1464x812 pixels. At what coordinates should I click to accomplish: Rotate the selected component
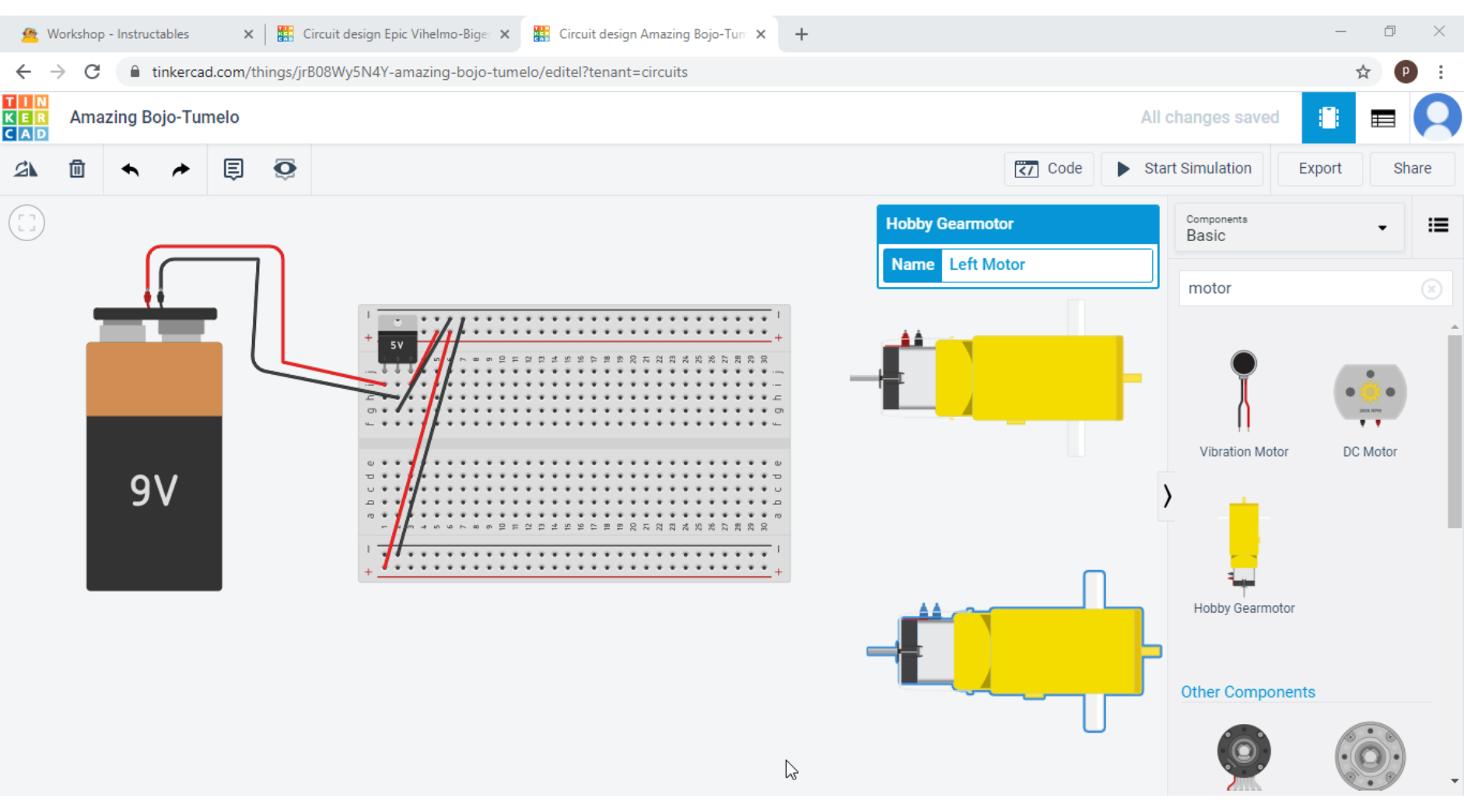tap(26, 169)
